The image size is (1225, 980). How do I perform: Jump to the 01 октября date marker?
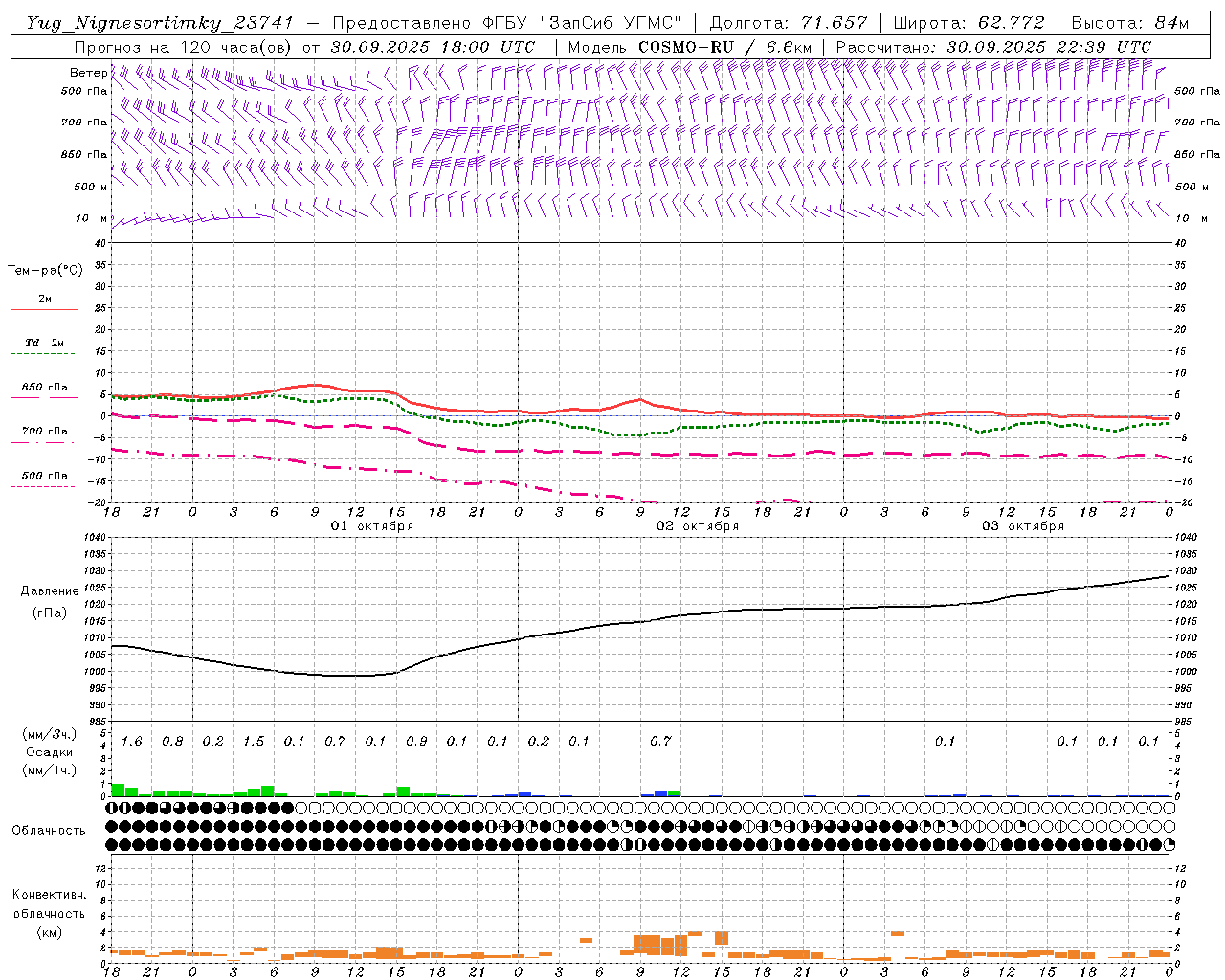[x=371, y=526]
